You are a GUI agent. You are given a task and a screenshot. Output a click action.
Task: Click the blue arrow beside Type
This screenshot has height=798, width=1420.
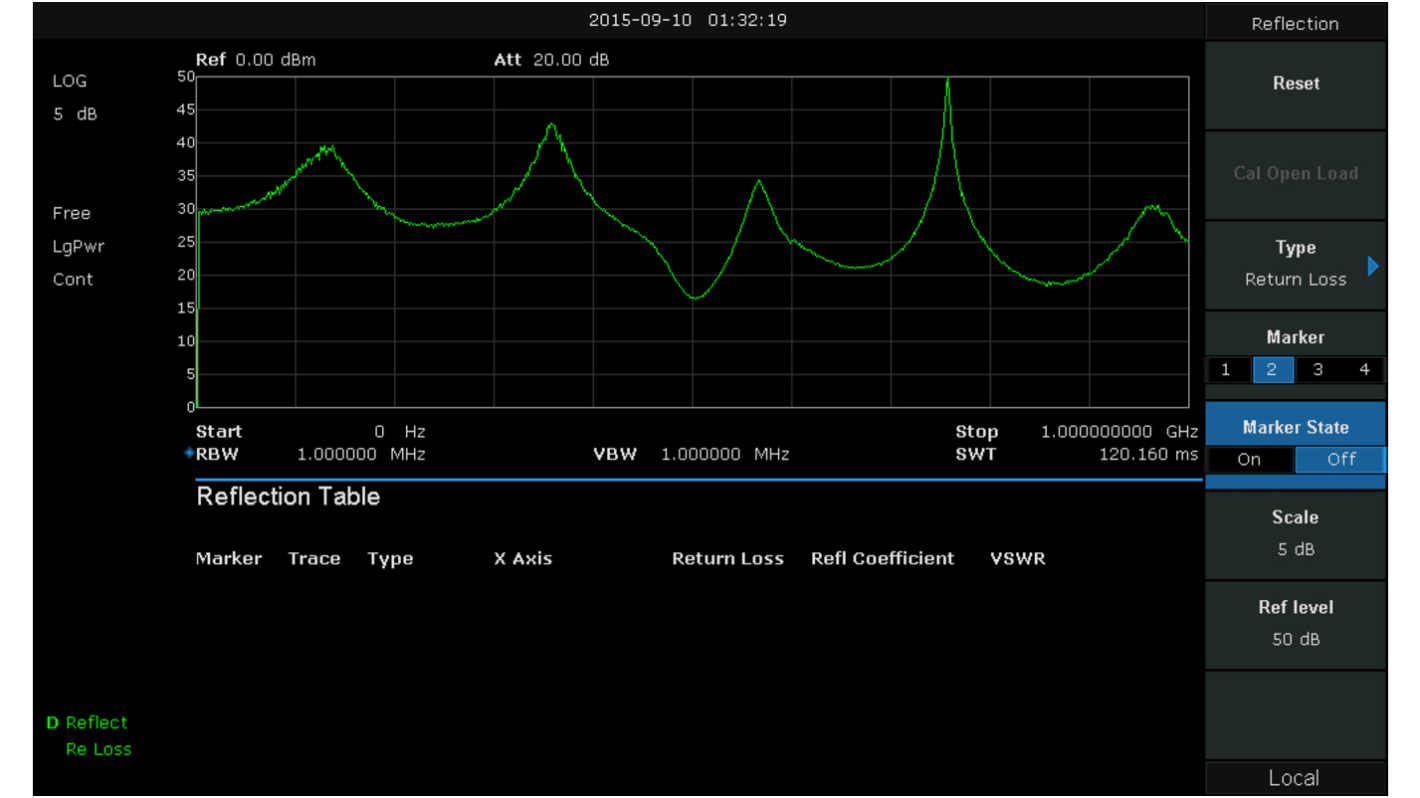[x=1373, y=266]
